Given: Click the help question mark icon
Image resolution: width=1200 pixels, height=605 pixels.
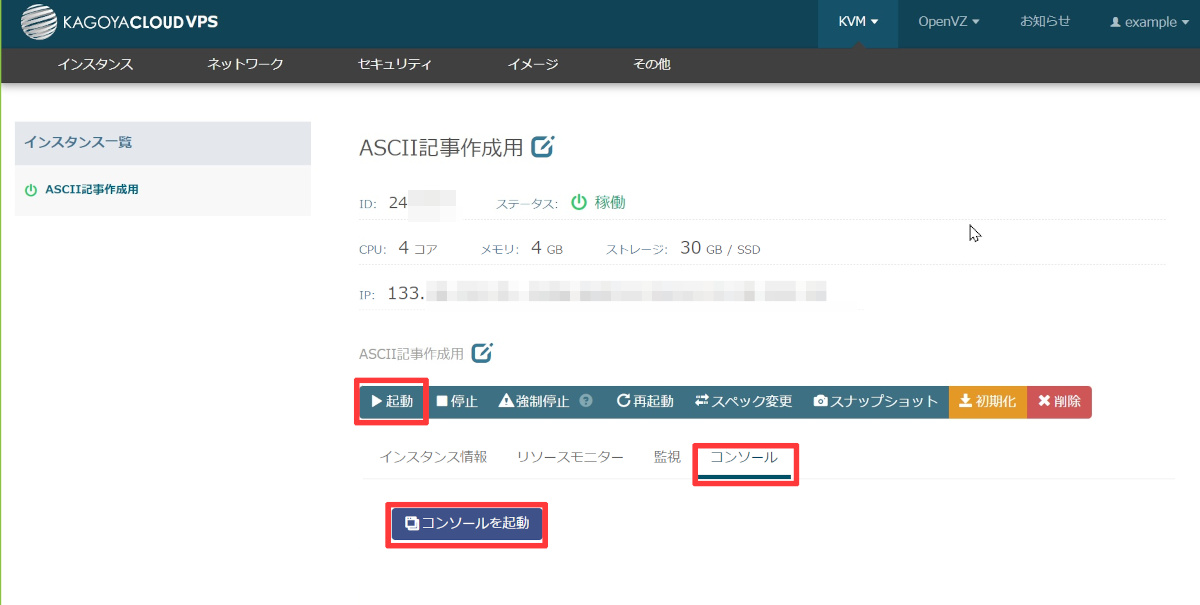Looking at the screenshot, I should (586, 401).
